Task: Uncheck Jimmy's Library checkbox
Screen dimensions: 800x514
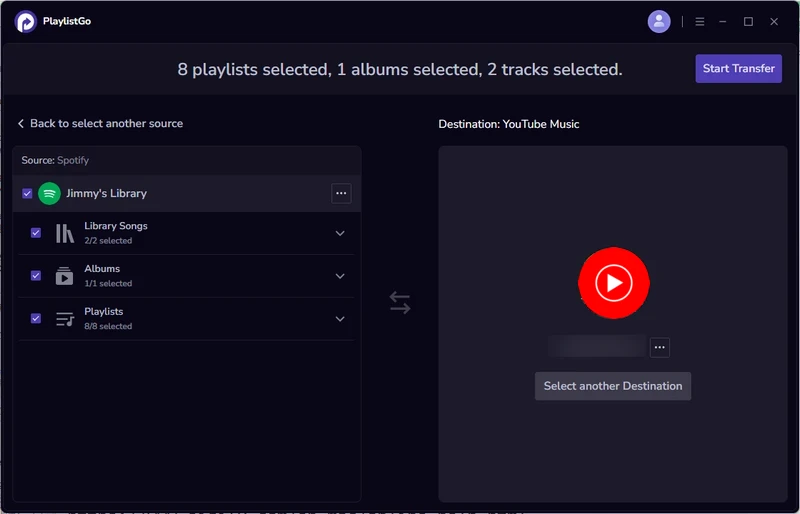Action: (27, 193)
